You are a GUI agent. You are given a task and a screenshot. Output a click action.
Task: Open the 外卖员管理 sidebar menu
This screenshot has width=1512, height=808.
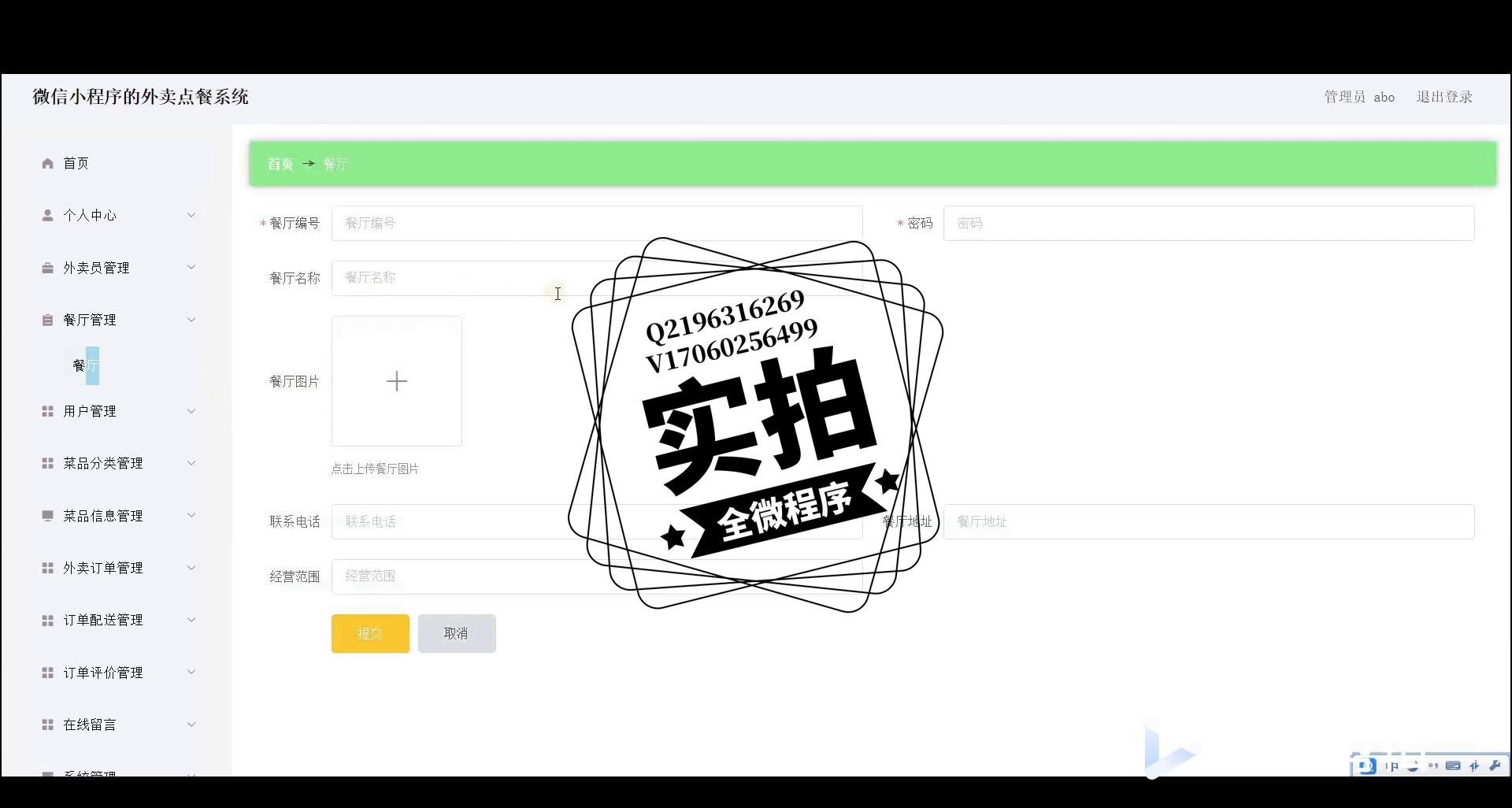[118, 268]
